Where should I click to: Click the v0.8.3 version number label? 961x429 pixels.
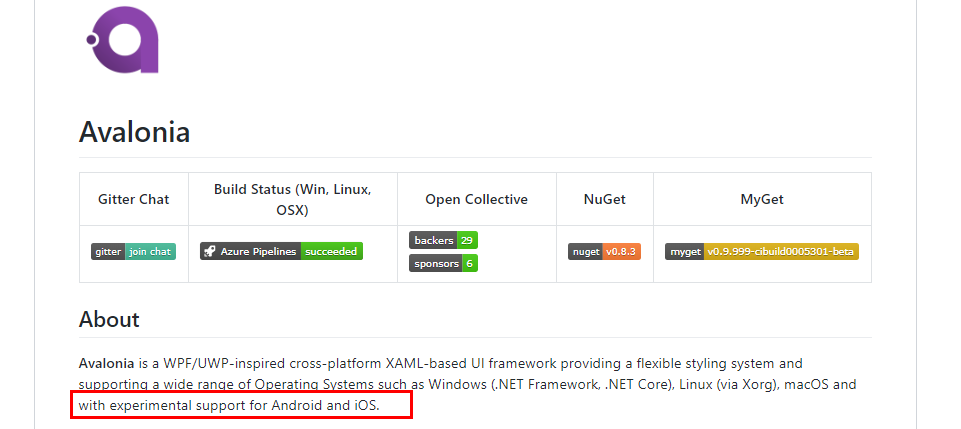point(620,252)
